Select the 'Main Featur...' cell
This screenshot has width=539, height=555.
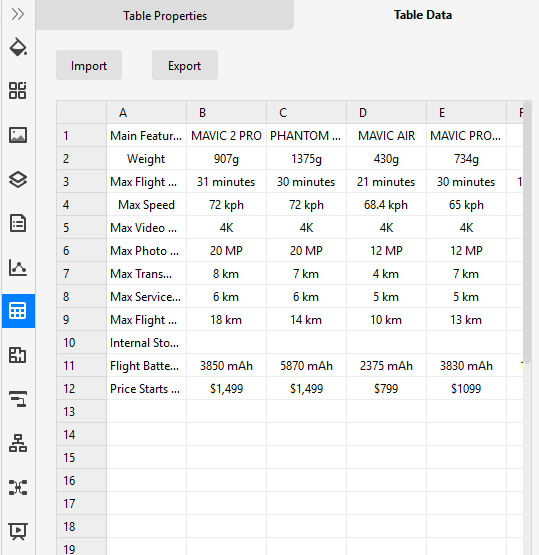(x=147, y=136)
